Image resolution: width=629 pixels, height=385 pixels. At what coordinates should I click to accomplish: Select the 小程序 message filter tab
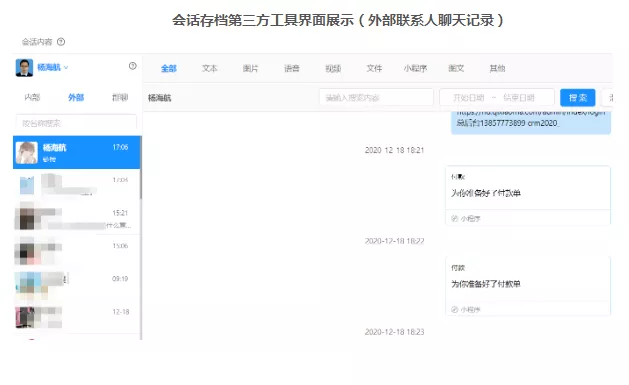(x=415, y=69)
